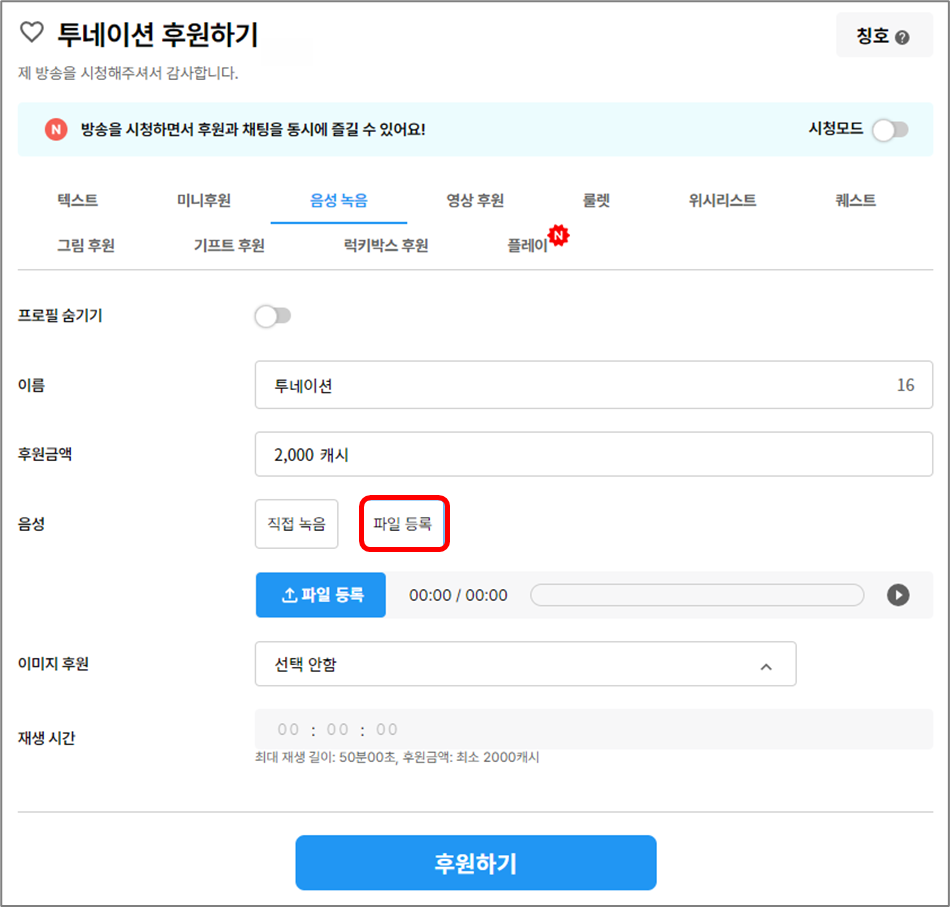
Task: Click the audio progress bar
Action: pyautogui.click(x=697, y=595)
